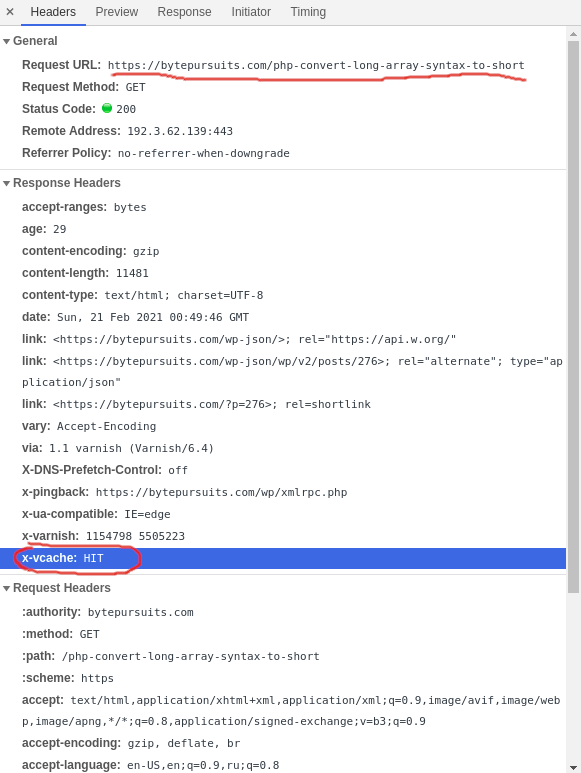
Task: Select the content-length header value
Action: [x=132, y=273]
